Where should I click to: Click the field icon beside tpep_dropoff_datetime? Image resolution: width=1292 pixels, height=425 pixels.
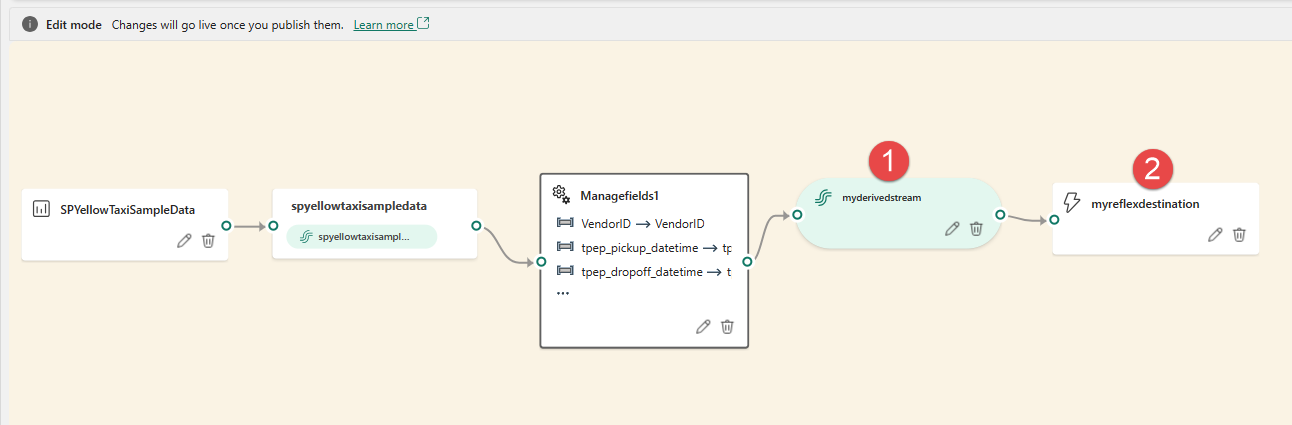pyautogui.click(x=564, y=271)
